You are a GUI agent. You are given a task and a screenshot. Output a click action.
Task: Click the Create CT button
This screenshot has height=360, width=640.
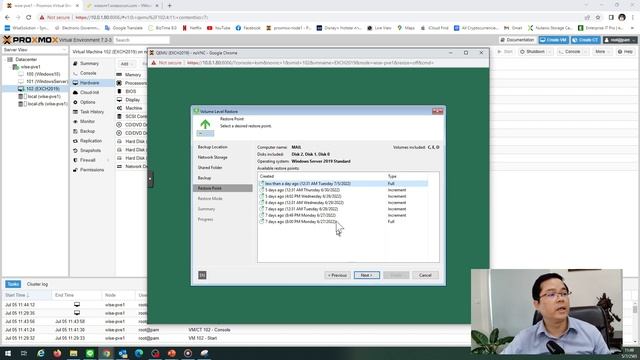coord(586,40)
